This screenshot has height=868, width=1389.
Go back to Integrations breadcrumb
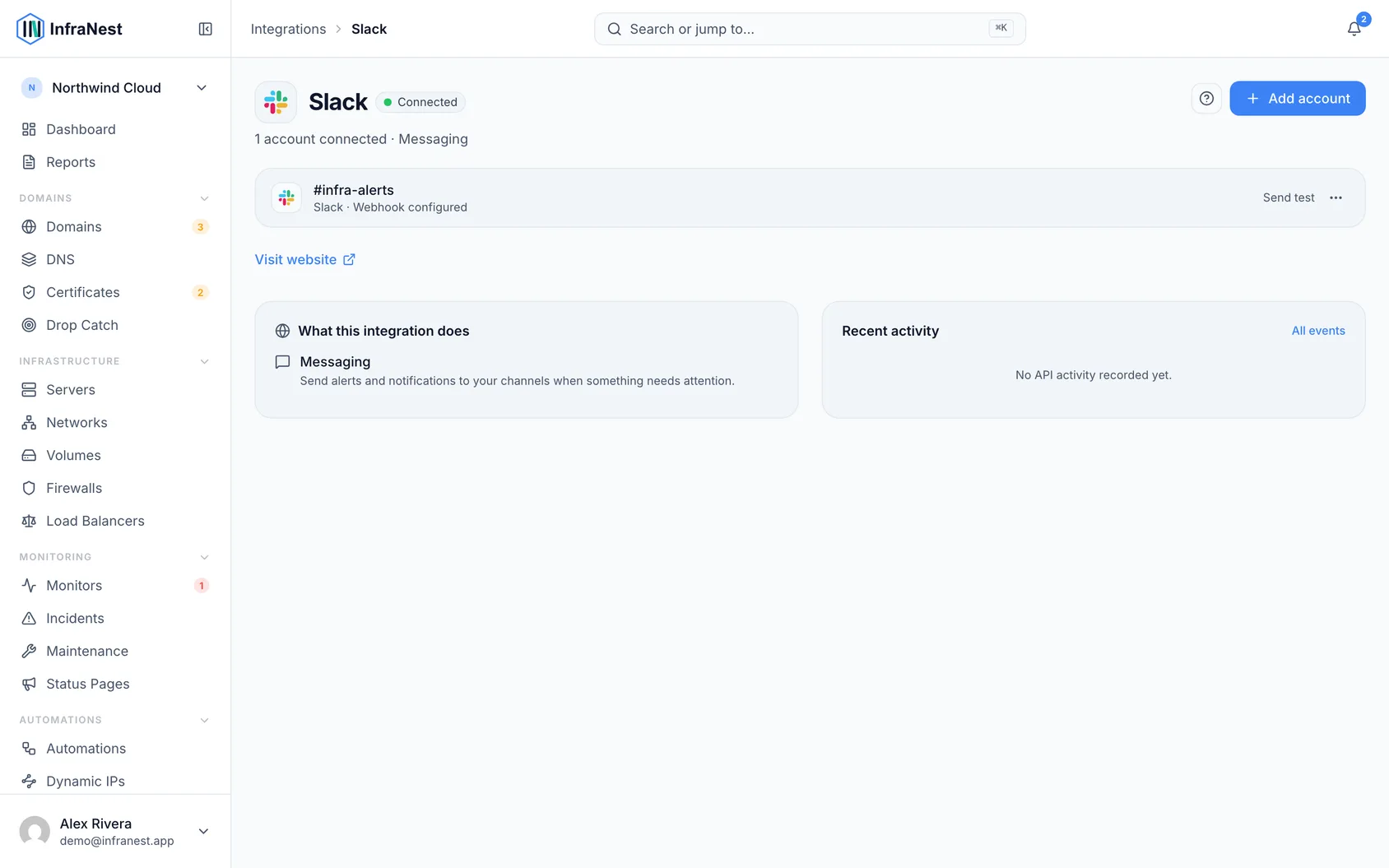tap(288, 29)
